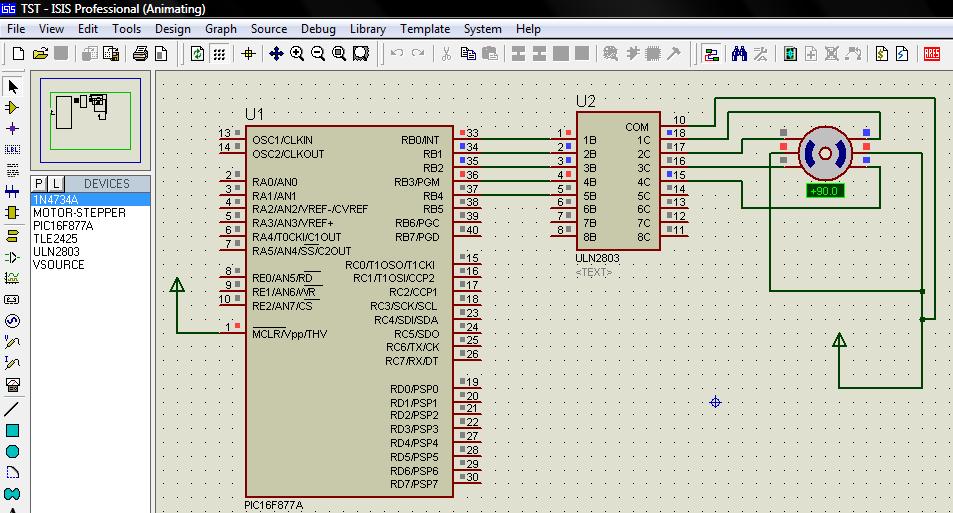The width and height of the screenshot is (953, 513).
Task: Open the Design menu
Action: tap(173, 29)
